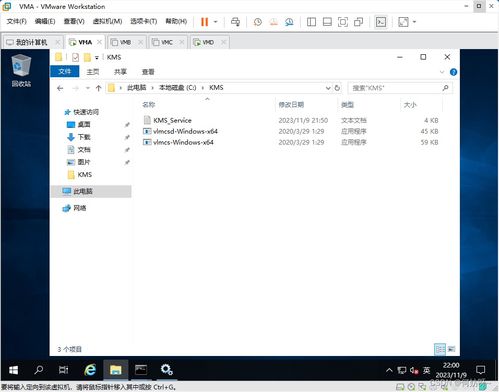Screen dimensions: 499x392
Task: Open the command prompt icon on guest taskbar
Action: [x=141, y=370]
